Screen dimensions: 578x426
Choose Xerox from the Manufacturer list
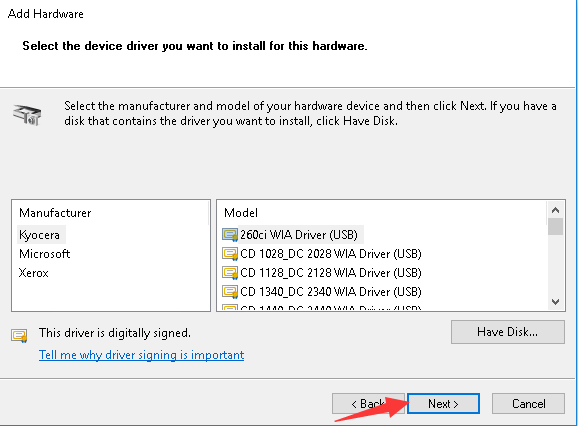point(34,273)
